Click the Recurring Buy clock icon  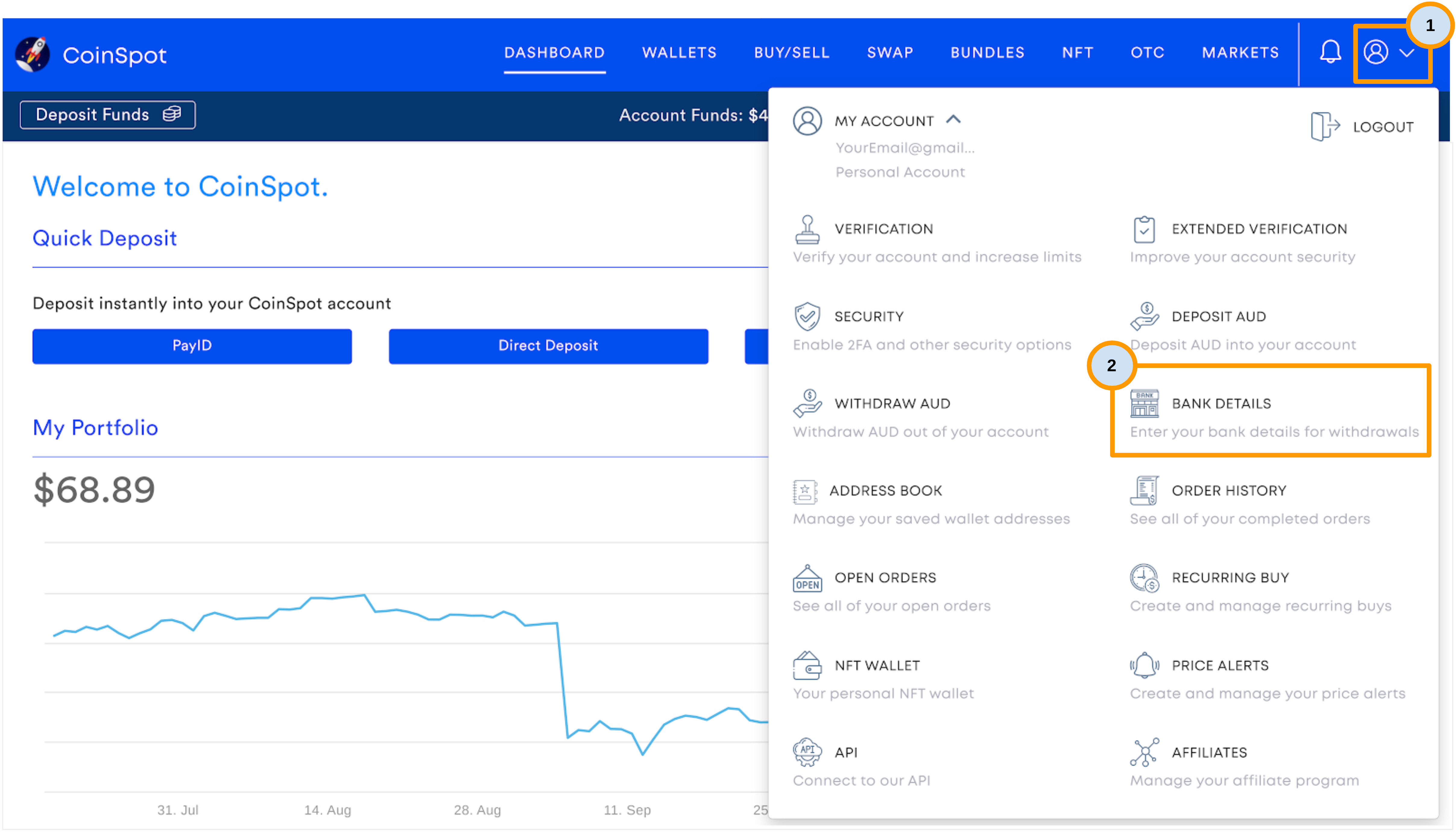click(1144, 578)
